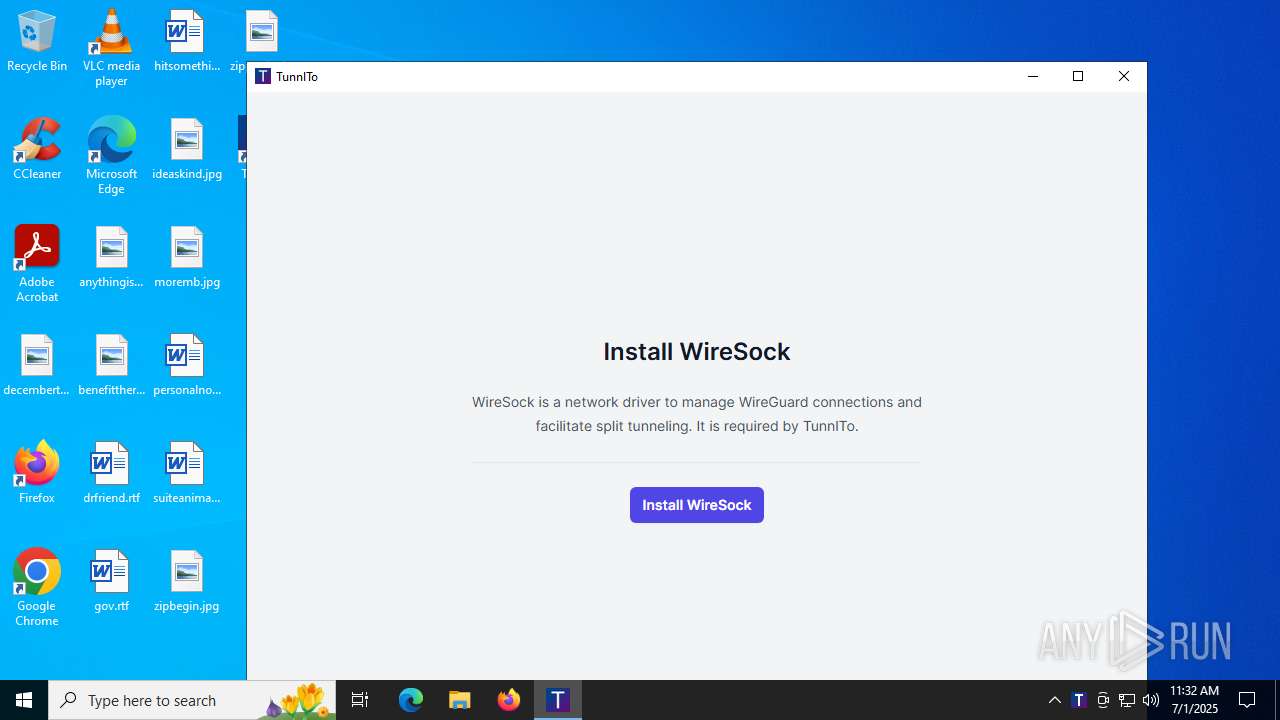
Task: Click the TunnlTo taskbar button
Action: click(558, 700)
